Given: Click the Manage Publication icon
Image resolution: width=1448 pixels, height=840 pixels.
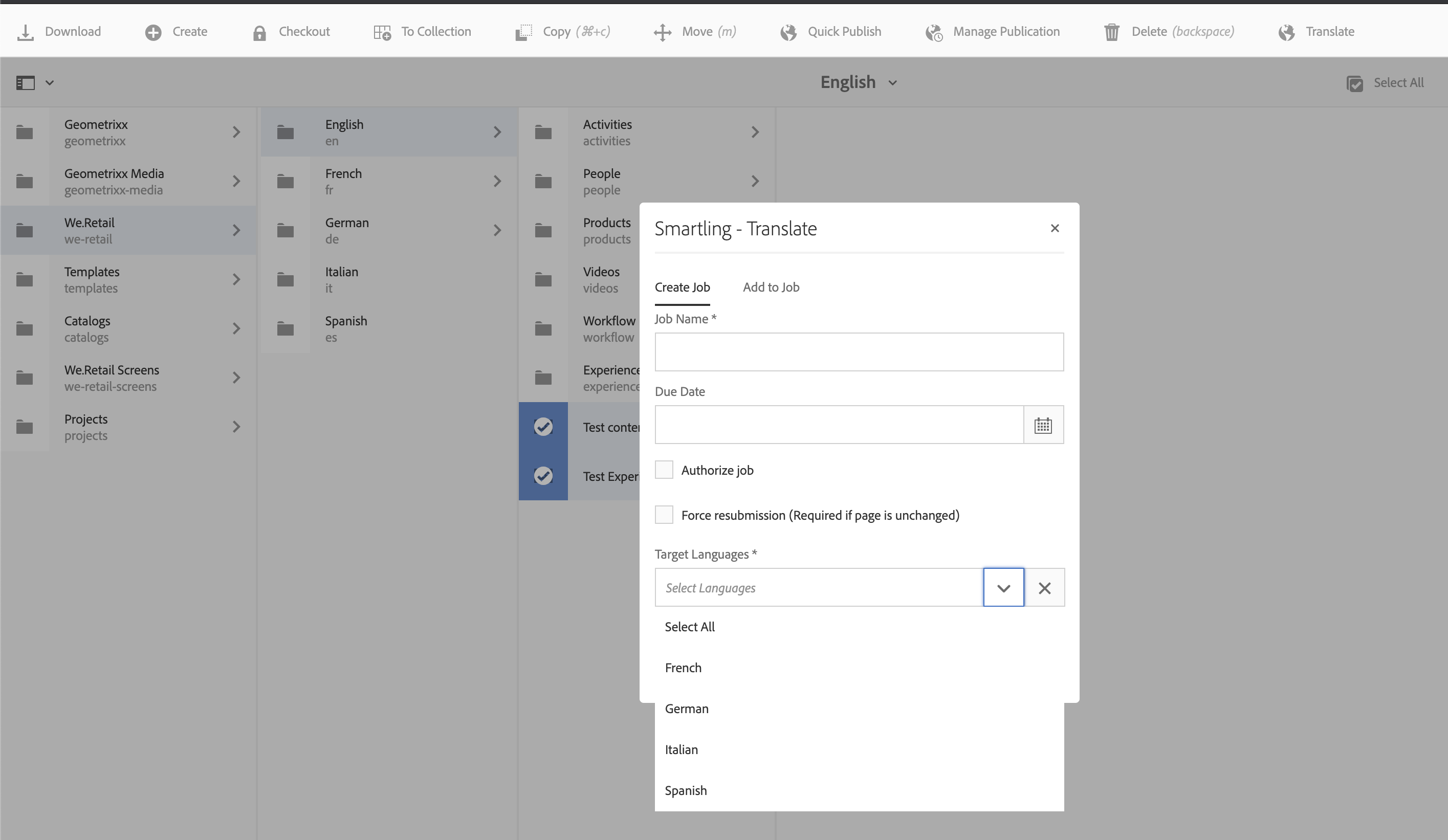Looking at the screenshot, I should [x=934, y=33].
